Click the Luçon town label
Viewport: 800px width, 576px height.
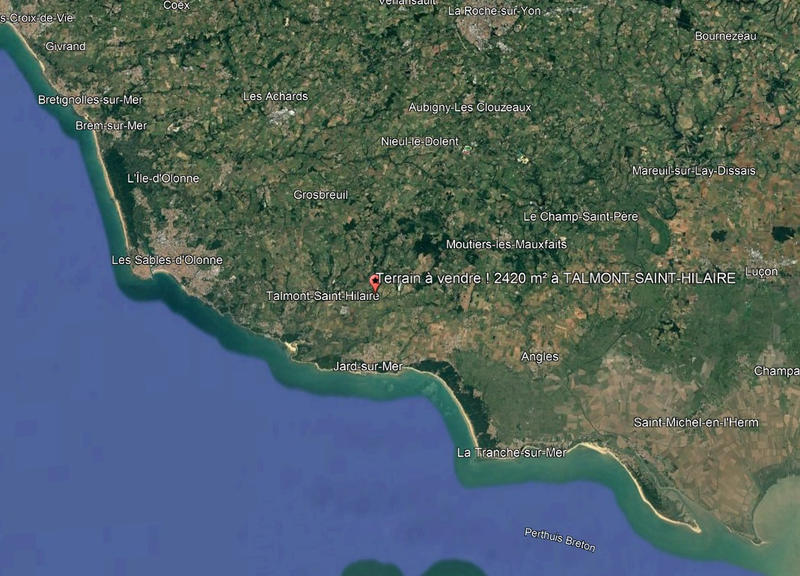(x=762, y=272)
